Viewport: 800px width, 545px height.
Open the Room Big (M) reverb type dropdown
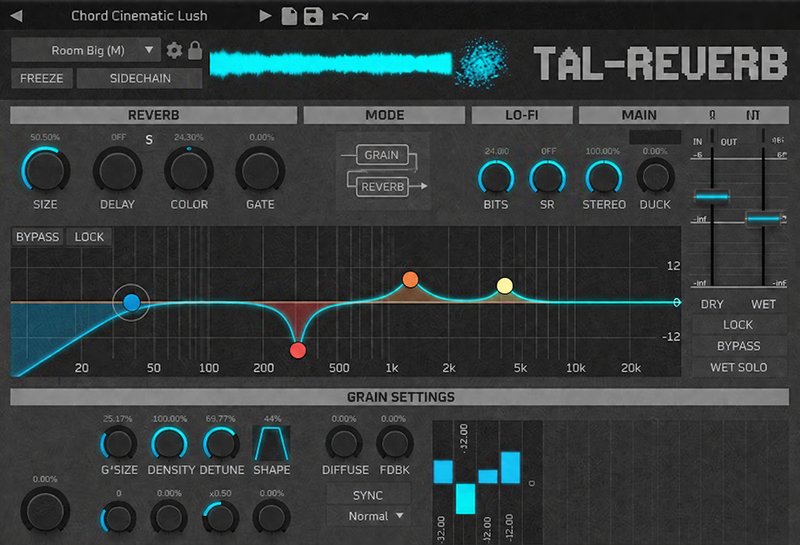pos(86,50)
